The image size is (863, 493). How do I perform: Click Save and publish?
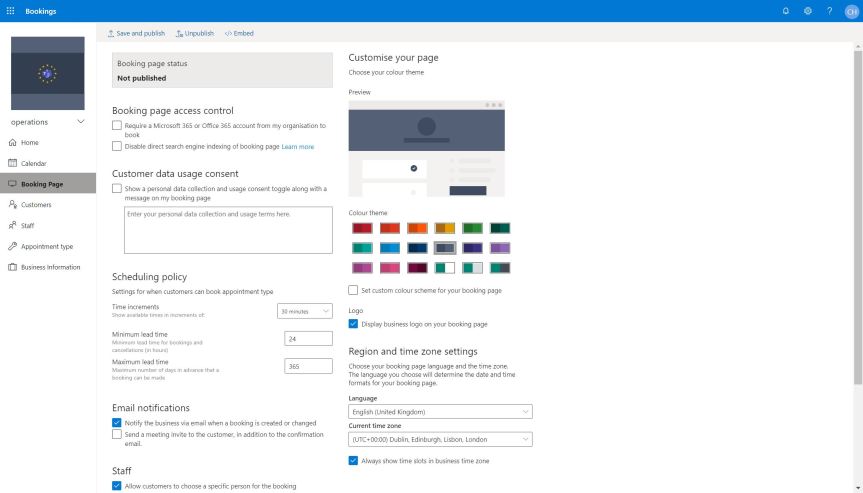coord(136,33)
